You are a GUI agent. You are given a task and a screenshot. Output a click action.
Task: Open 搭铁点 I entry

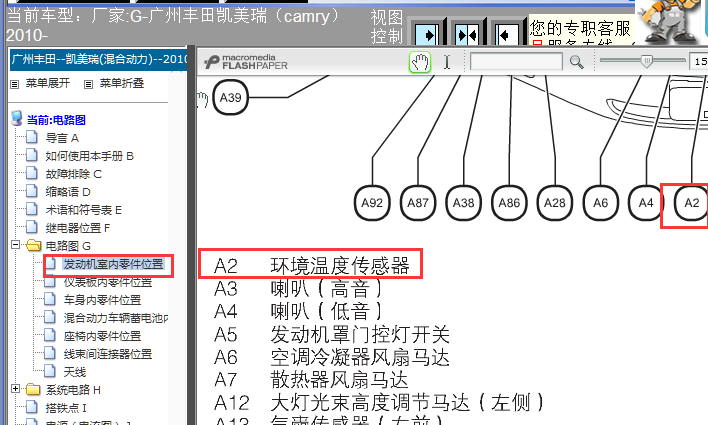66,408
